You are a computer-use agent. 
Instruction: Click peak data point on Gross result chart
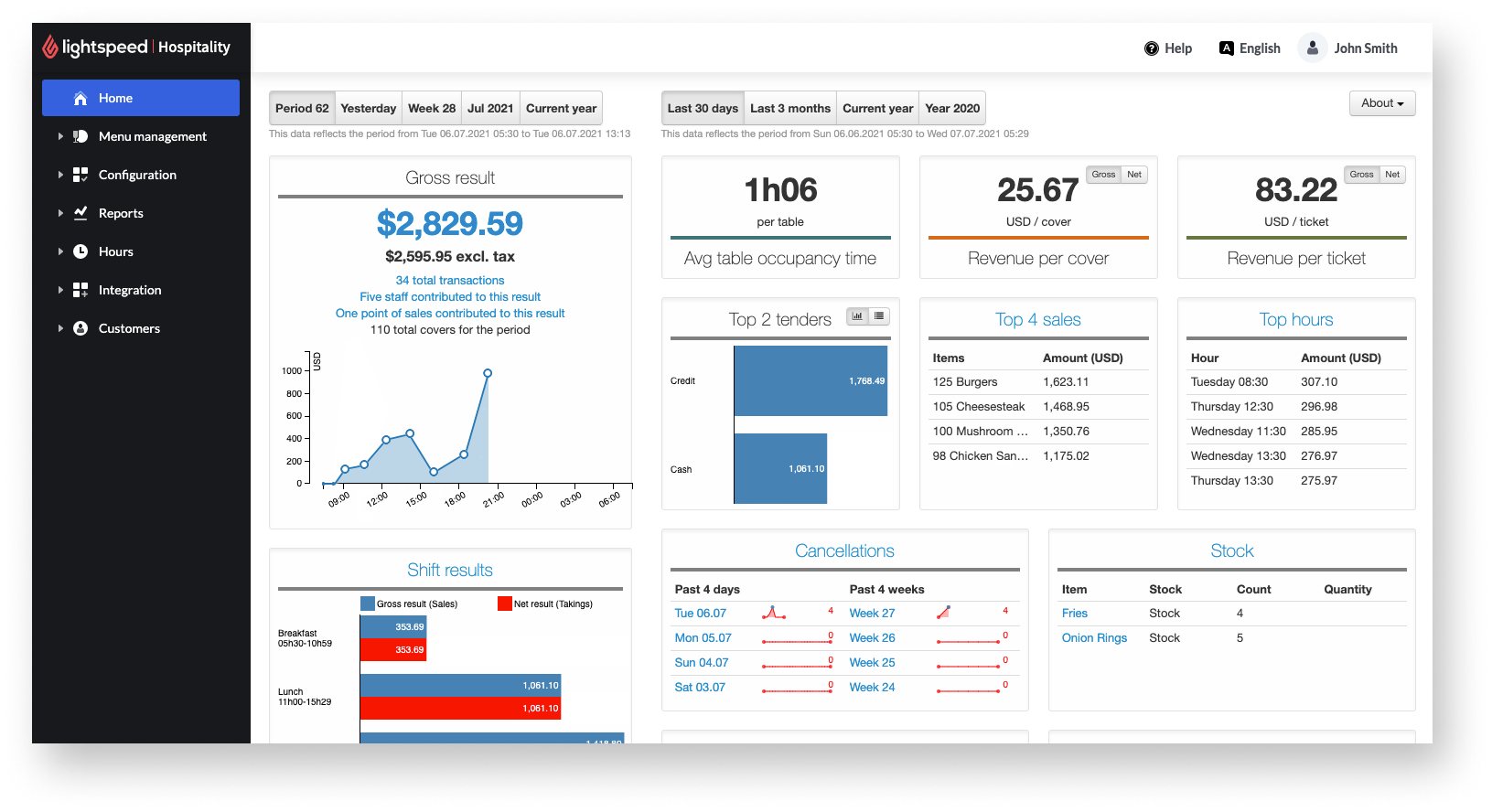(x=488, y=373)
